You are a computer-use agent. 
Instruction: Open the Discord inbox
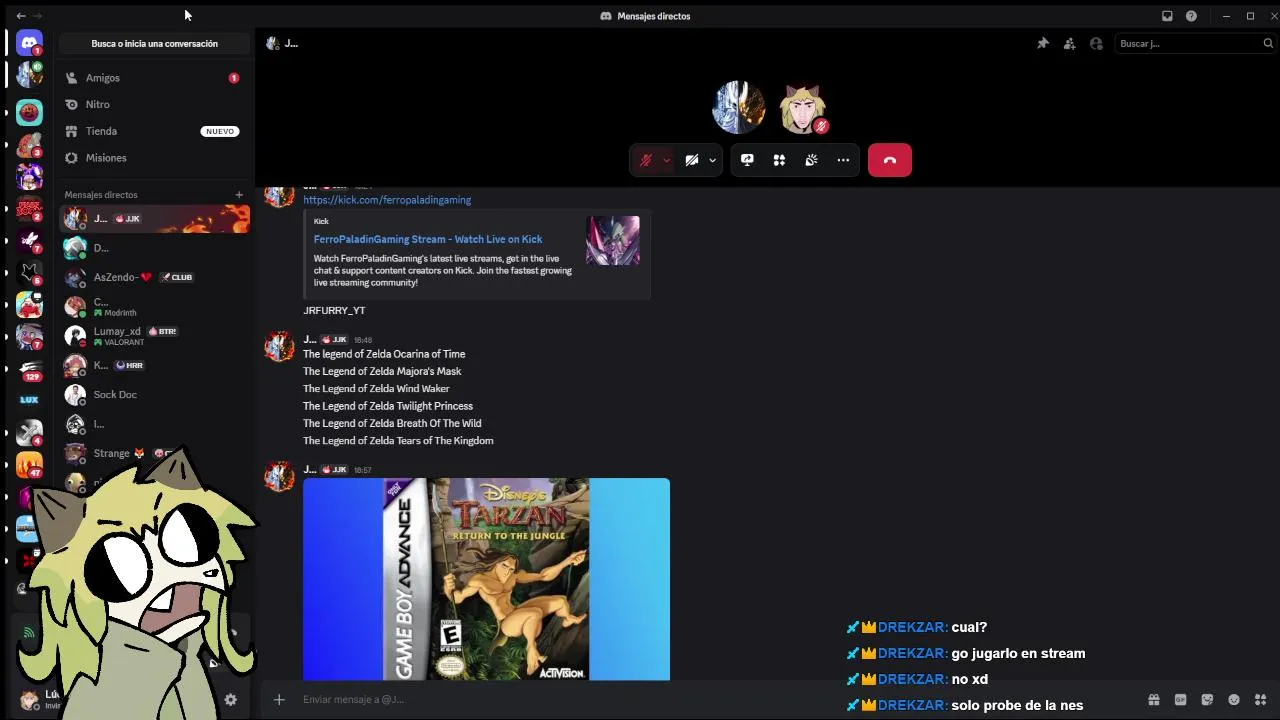coord(1167,16)
